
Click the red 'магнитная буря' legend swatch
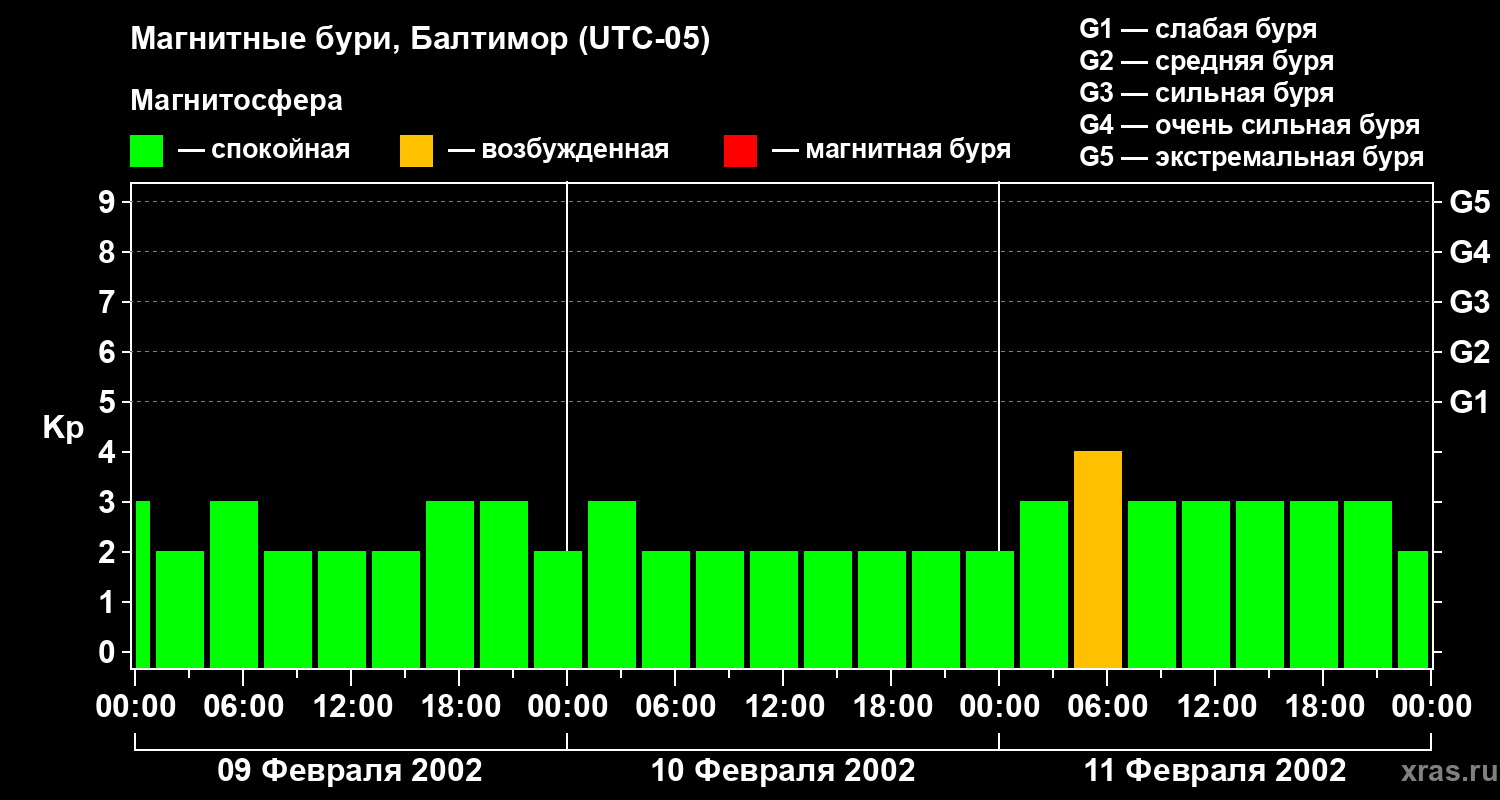[740, 151]
